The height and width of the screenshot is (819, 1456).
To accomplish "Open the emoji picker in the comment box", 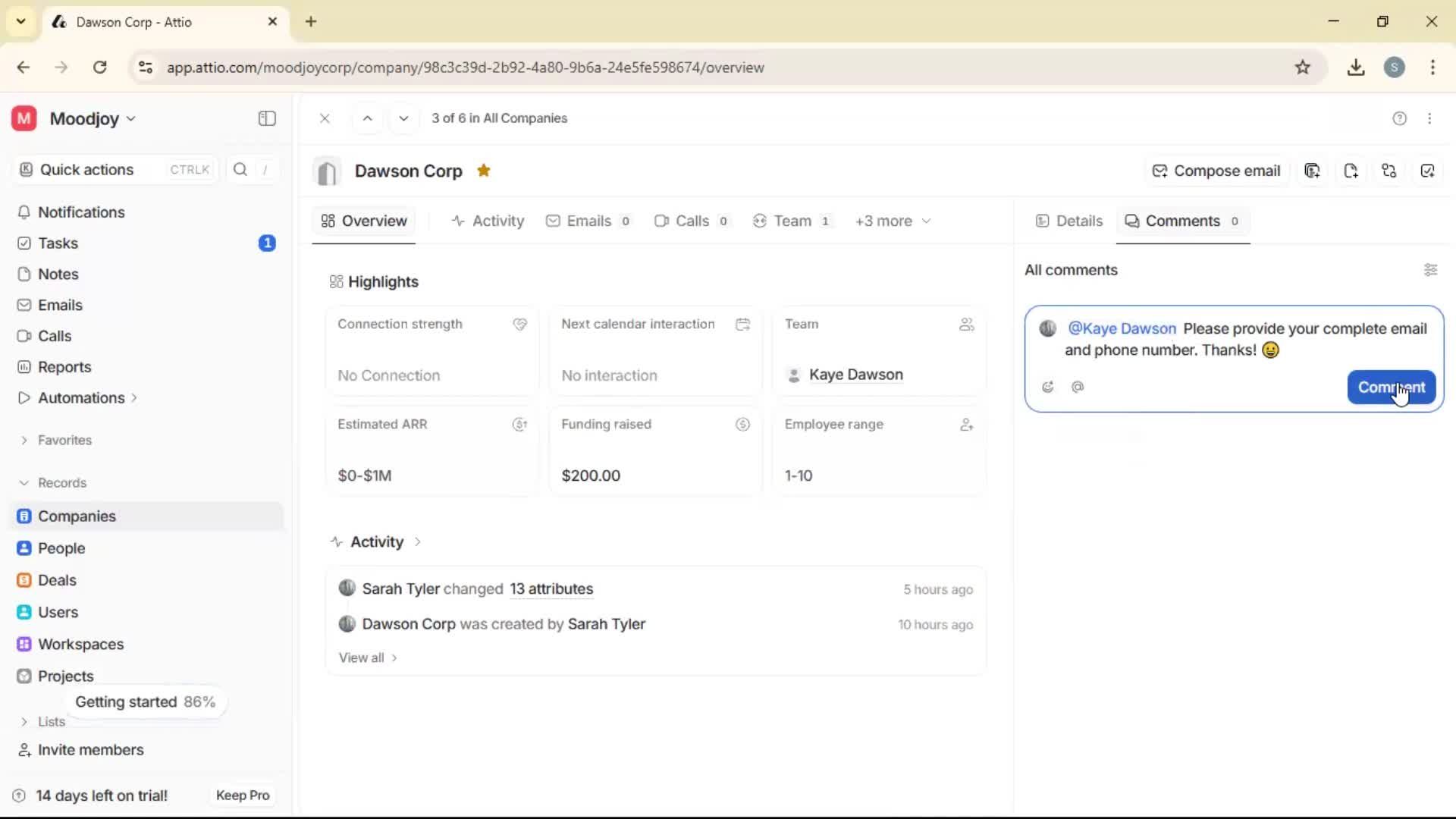I will [x=1047, y=387].
